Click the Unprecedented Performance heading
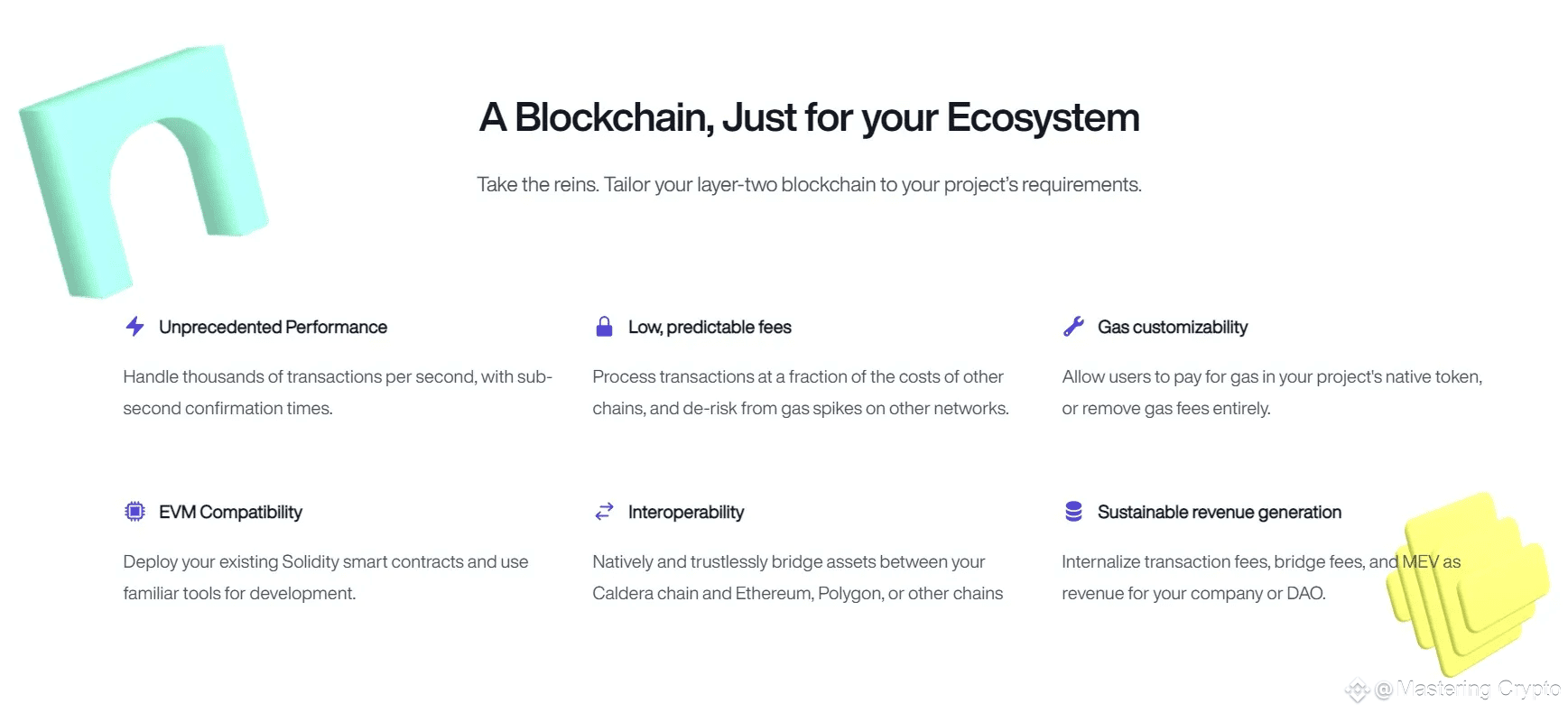Viewport: 1568px width, 713px height. coord(273,327)
